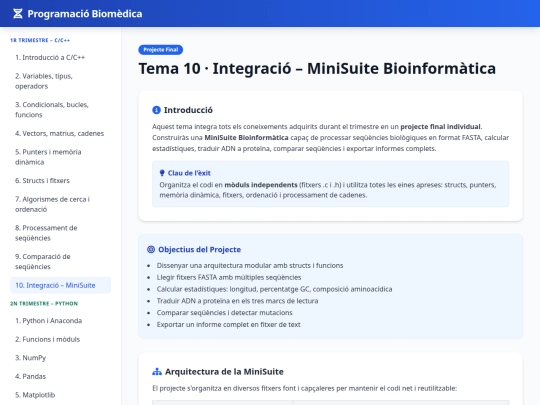The width and height of the screenshot is (540, 405).
Task: Click the DNA logo icon in header
Action: [x=18, y=13]
